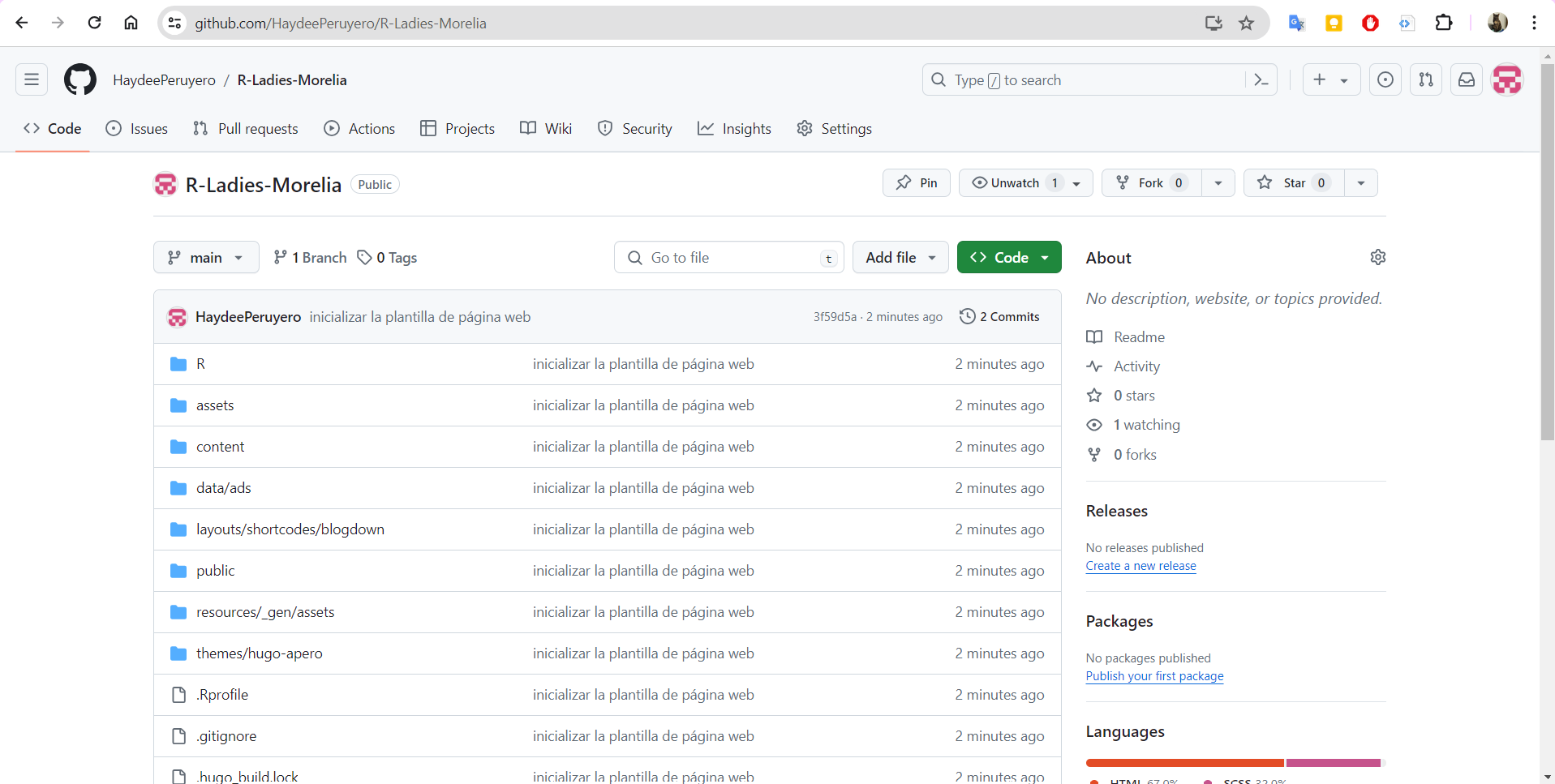Click the install app icon in address bar
Image resolution: width=1555 pixels, height=784 pixels.
1214,23
